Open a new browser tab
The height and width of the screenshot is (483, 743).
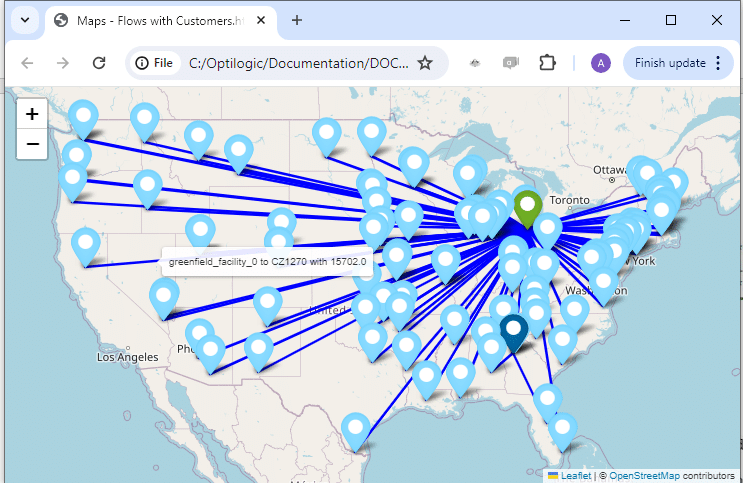click(297, 20)
